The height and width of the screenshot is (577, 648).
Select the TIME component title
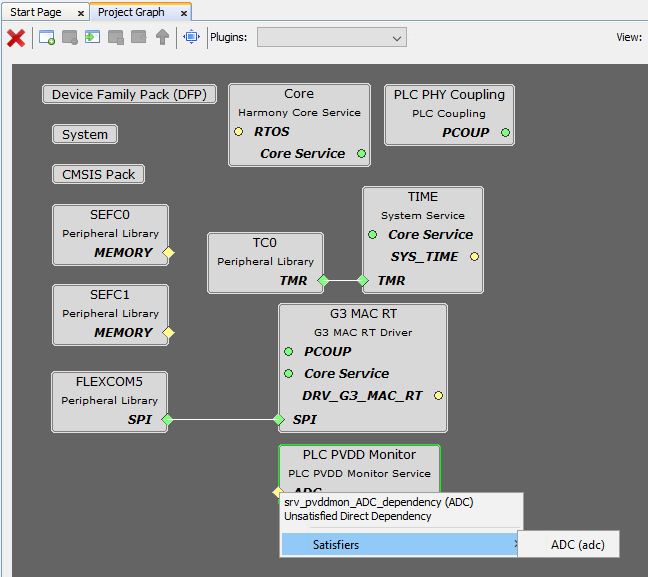(x=423, y=197)
